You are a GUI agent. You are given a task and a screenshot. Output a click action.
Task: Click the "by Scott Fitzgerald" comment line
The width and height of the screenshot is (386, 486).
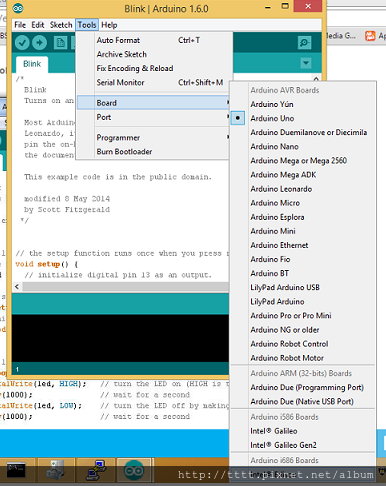67,209
